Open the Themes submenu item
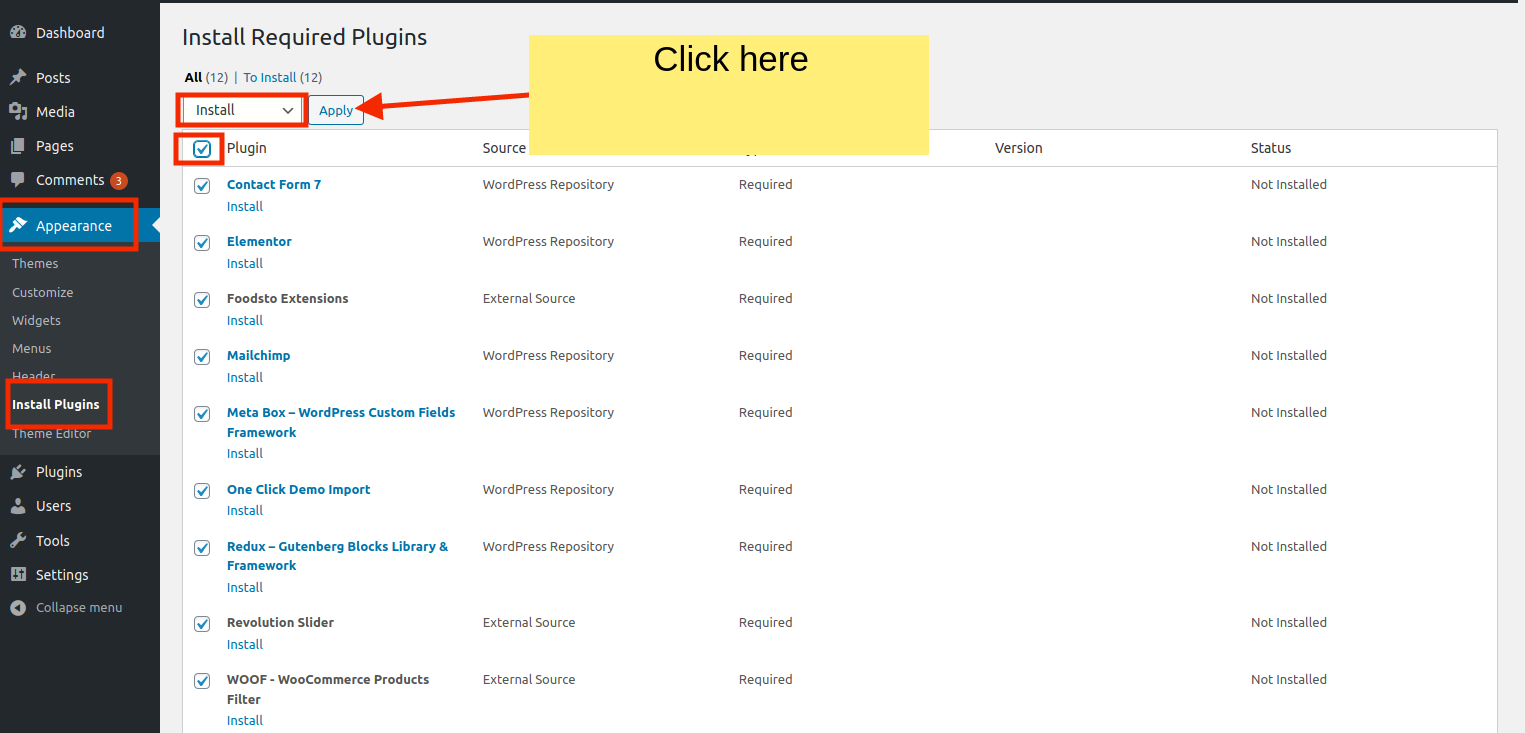Viewport: 1525px width, 733px height. pos(35,264)
